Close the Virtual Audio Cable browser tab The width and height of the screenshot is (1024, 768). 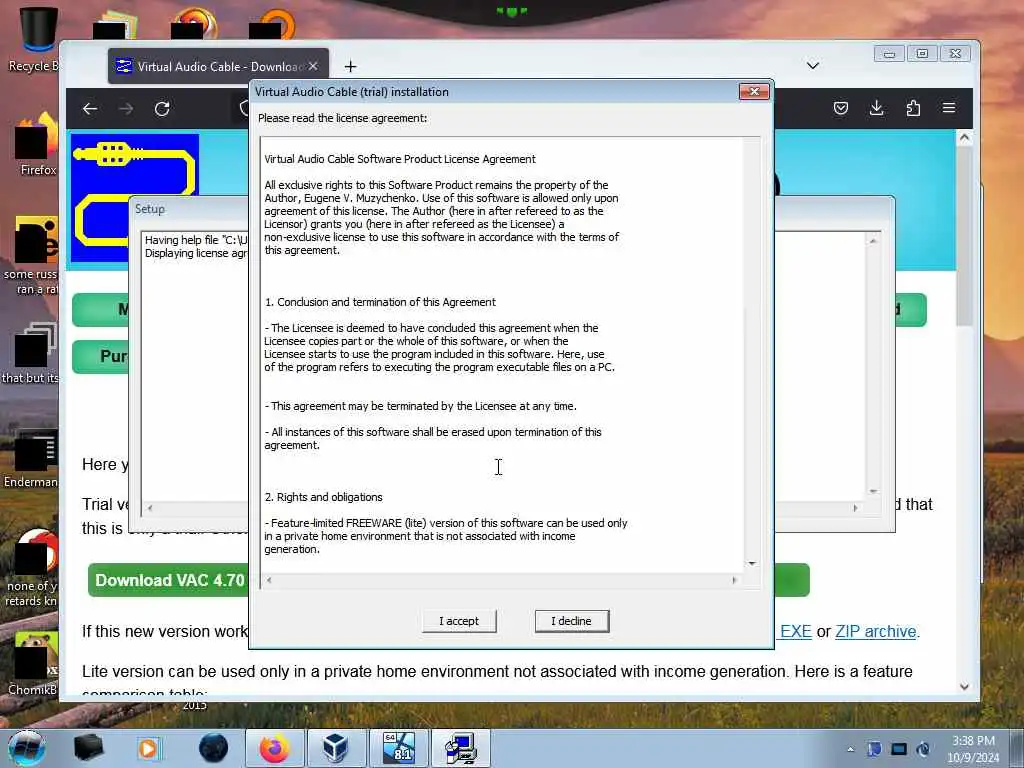[x=313, y=67]
